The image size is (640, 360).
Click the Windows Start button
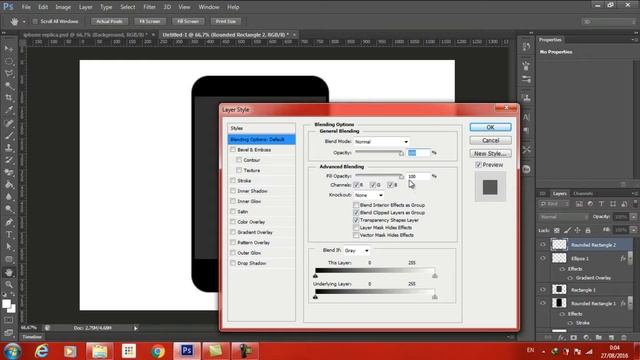point(12,351)
